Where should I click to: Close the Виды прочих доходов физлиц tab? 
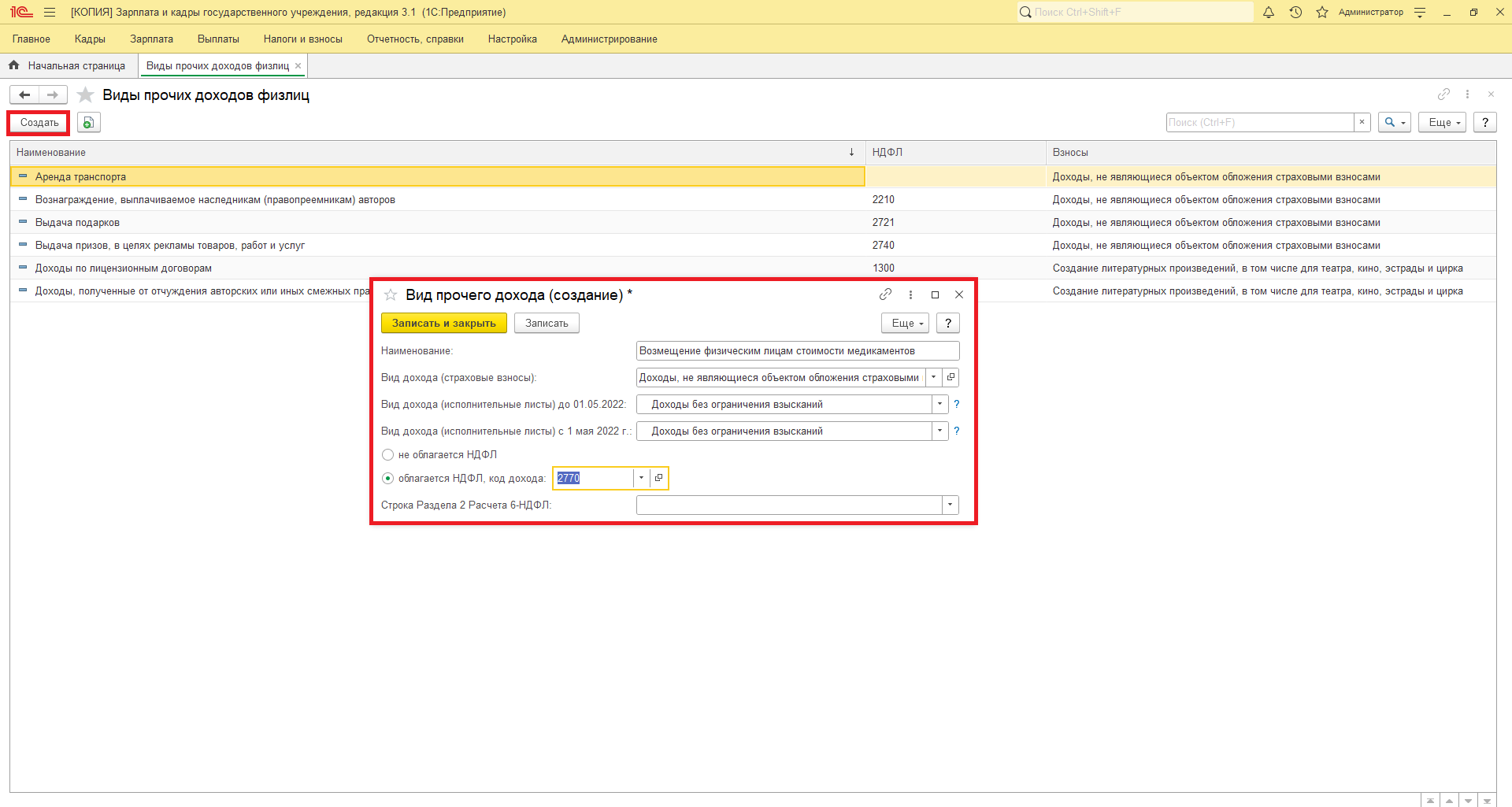coord(298,65)
